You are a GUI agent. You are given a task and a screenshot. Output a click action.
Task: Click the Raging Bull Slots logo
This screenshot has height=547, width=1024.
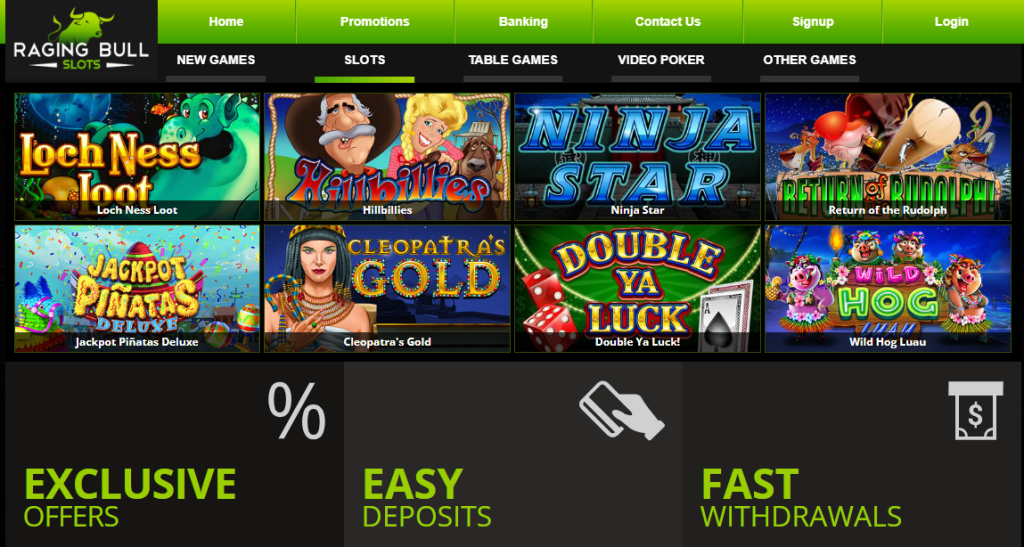81,40
